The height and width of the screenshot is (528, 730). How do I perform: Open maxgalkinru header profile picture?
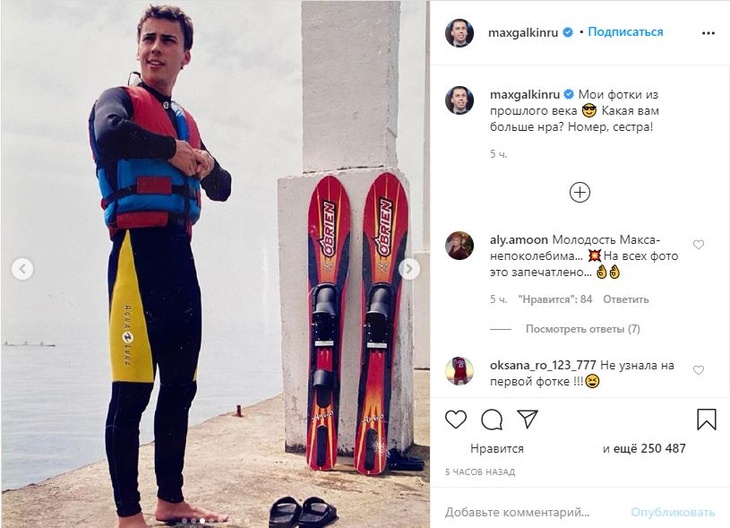pos(460,33)
